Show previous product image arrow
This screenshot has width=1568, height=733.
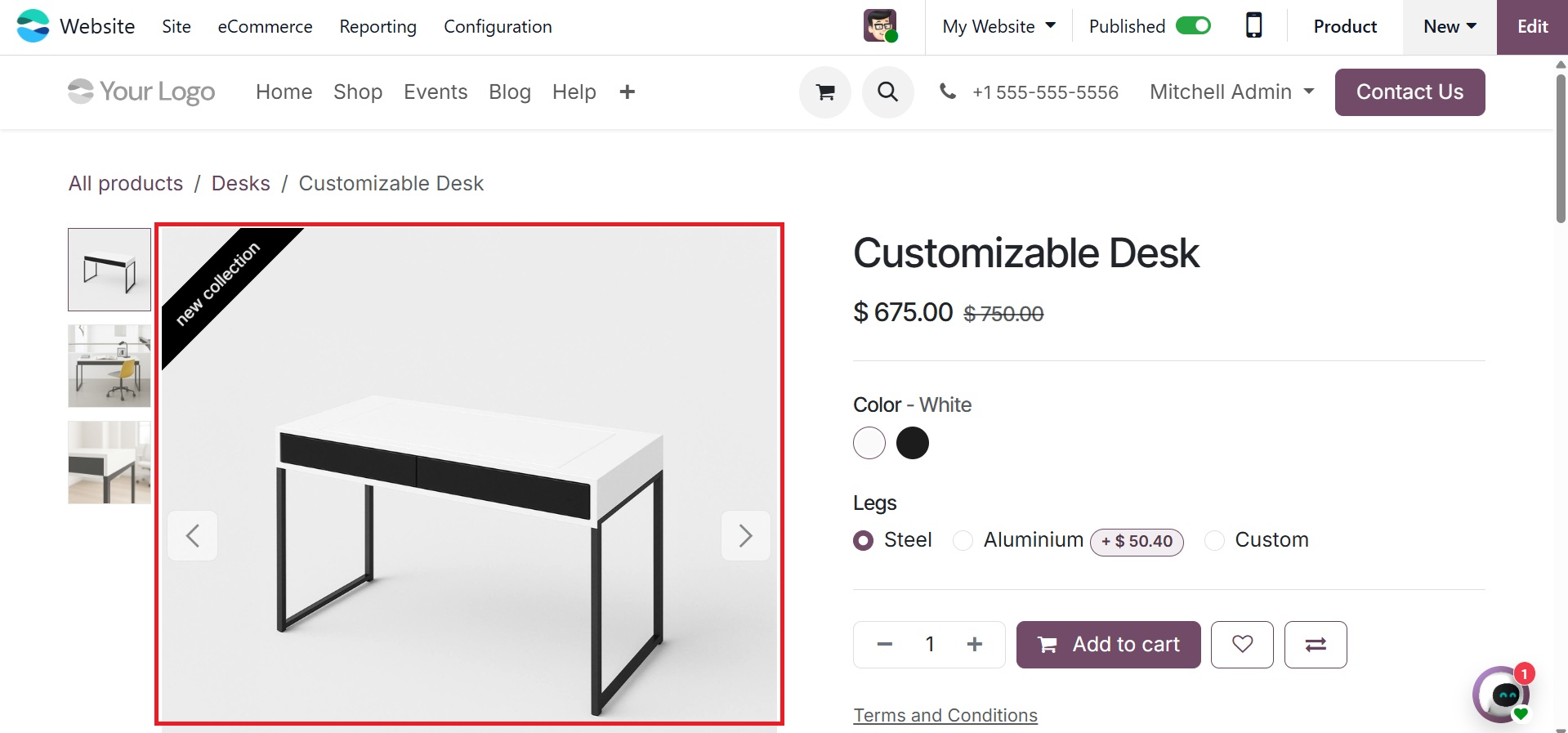tap(193, 536)
